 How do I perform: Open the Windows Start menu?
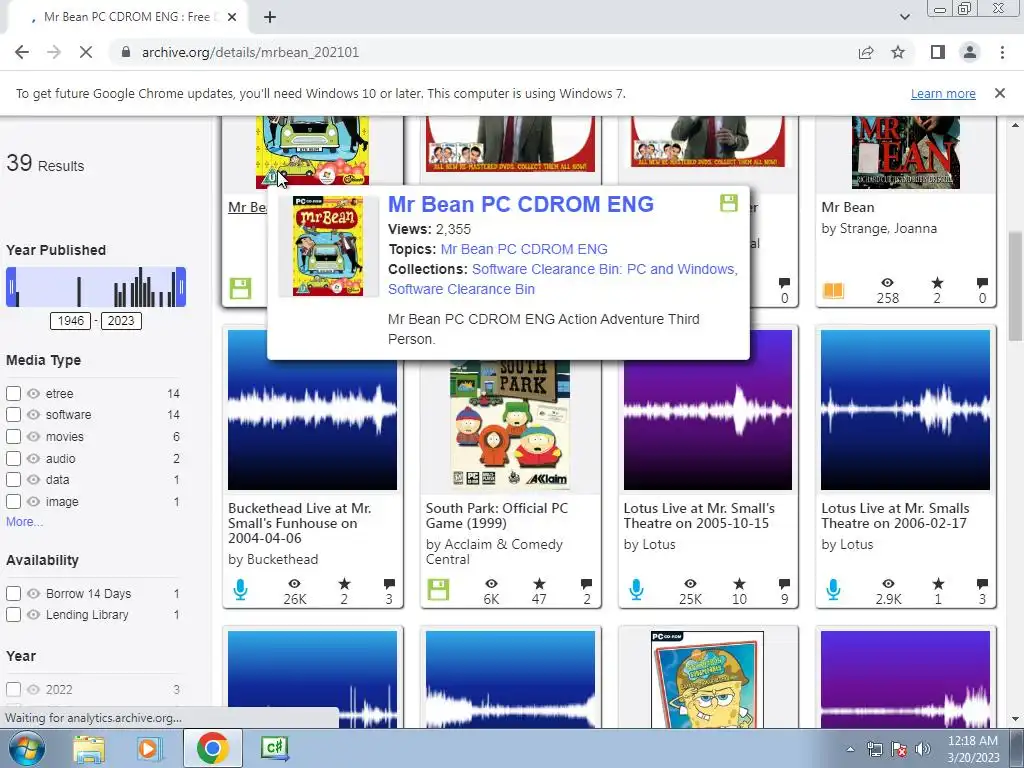[26, 748]
